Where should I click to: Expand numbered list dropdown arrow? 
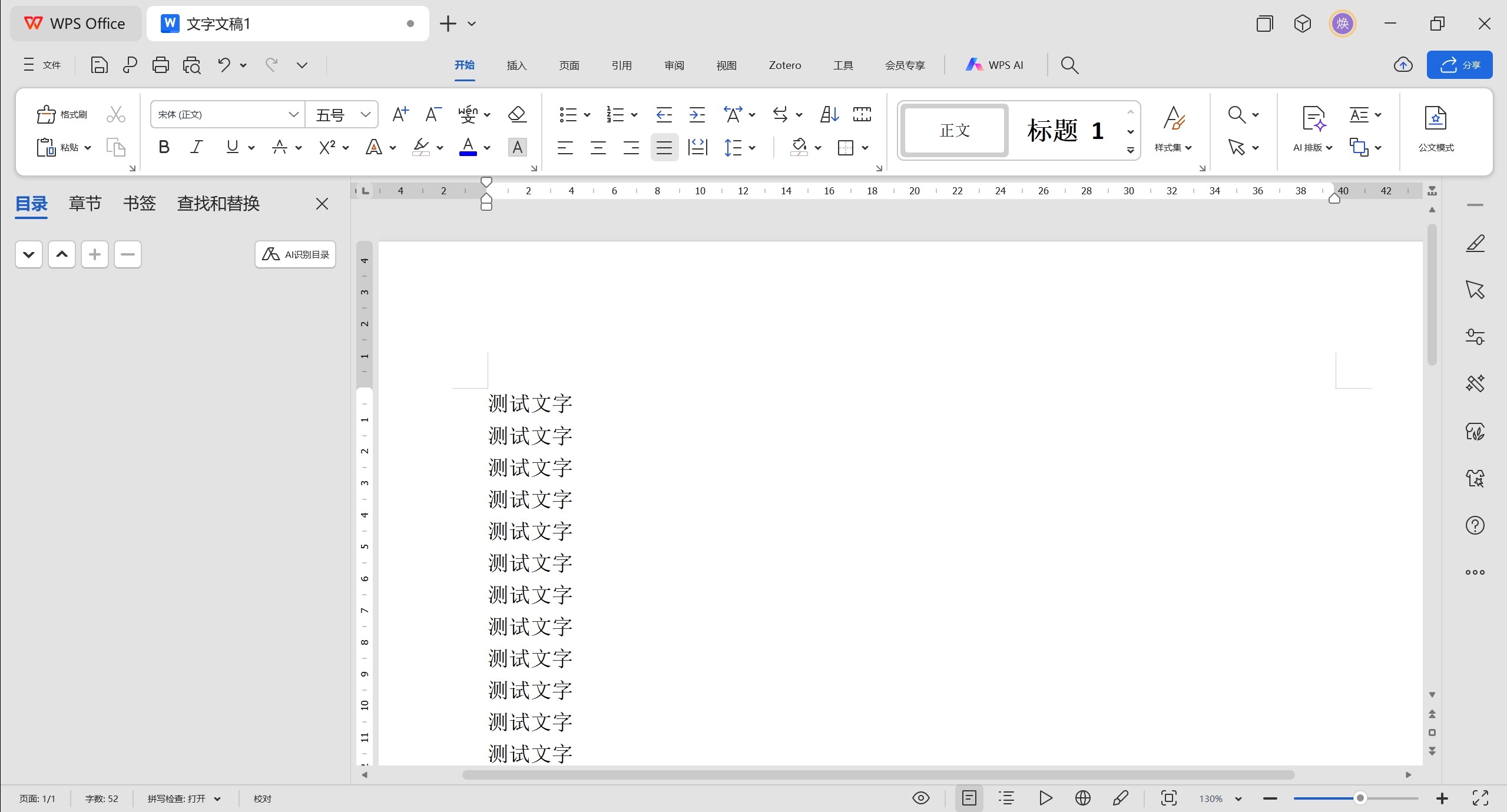coord(634,115)
